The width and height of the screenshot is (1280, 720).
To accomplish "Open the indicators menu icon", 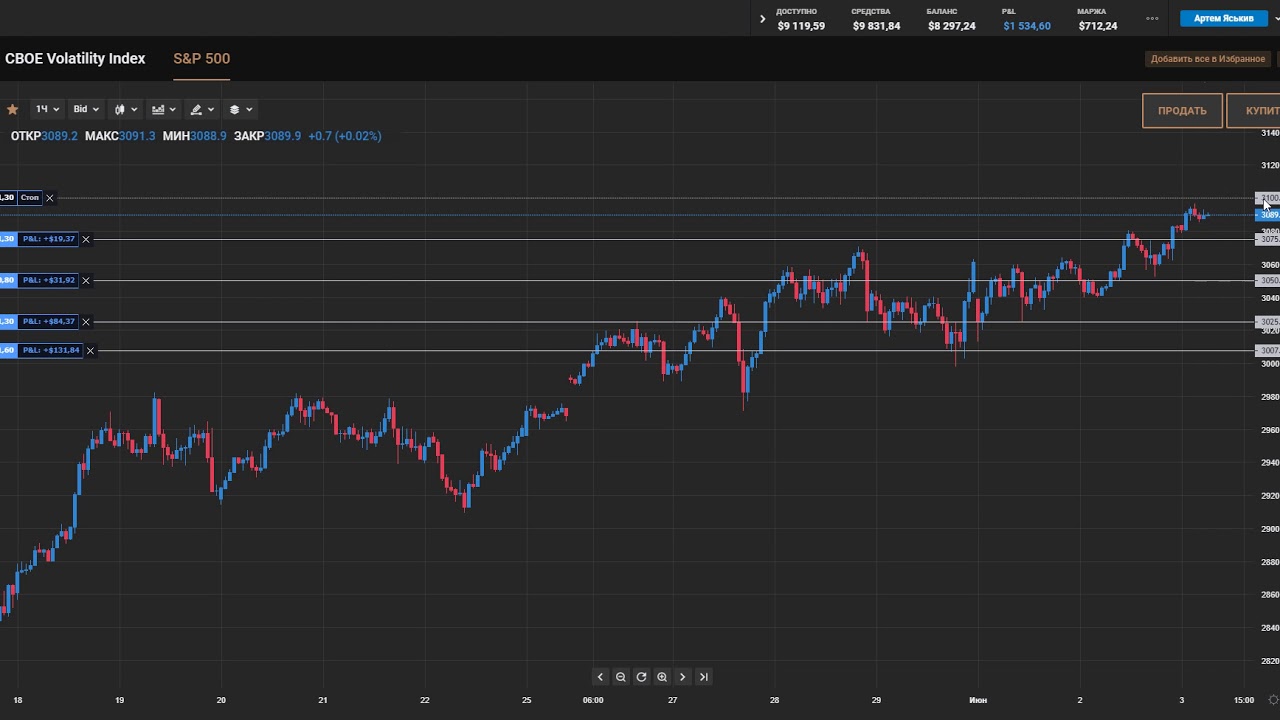I will (x=163, y=109).
